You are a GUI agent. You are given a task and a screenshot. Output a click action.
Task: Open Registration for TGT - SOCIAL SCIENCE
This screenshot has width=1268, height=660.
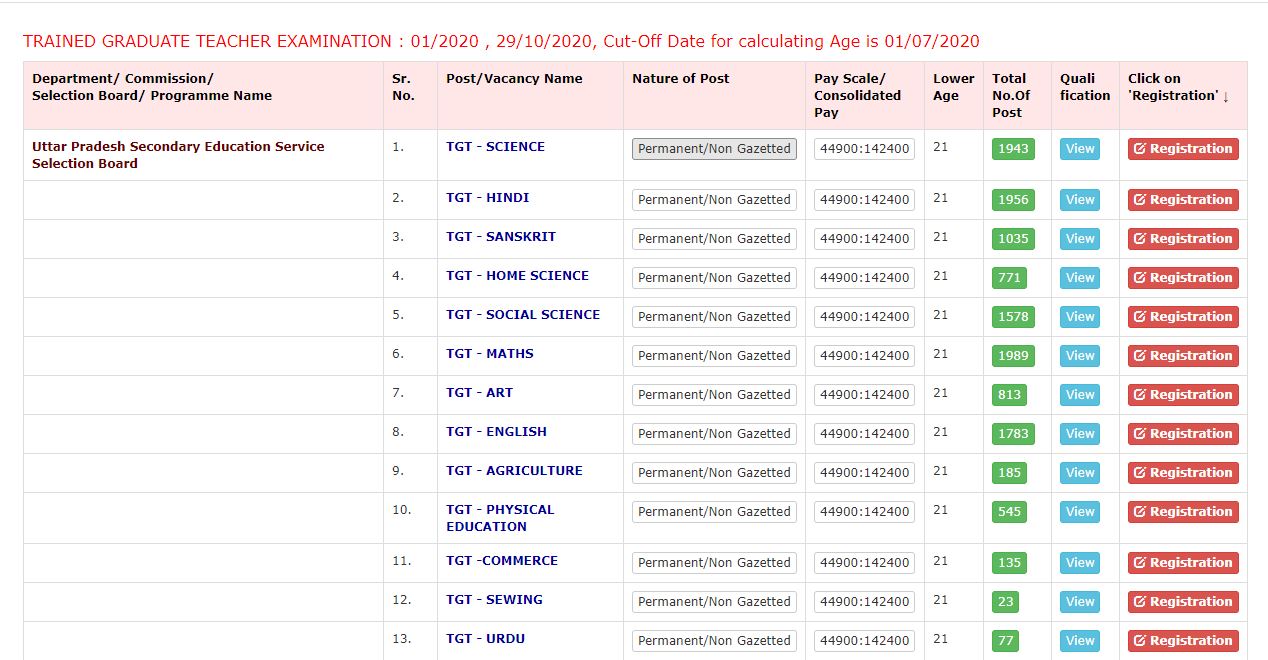pos(1183,317)
